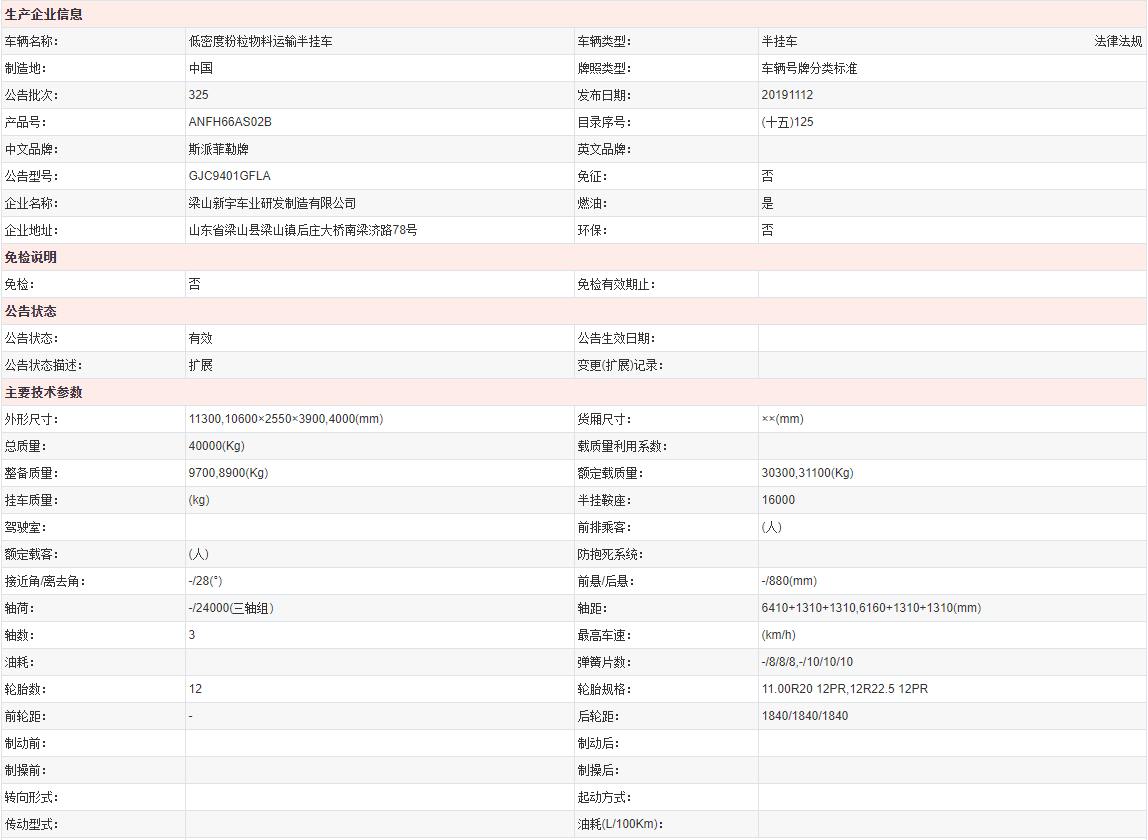This screenshot has width=1148, height=840.
Task: Select the company name 梁山新宇车业研发制造有限公司
Action: [272, 204]
